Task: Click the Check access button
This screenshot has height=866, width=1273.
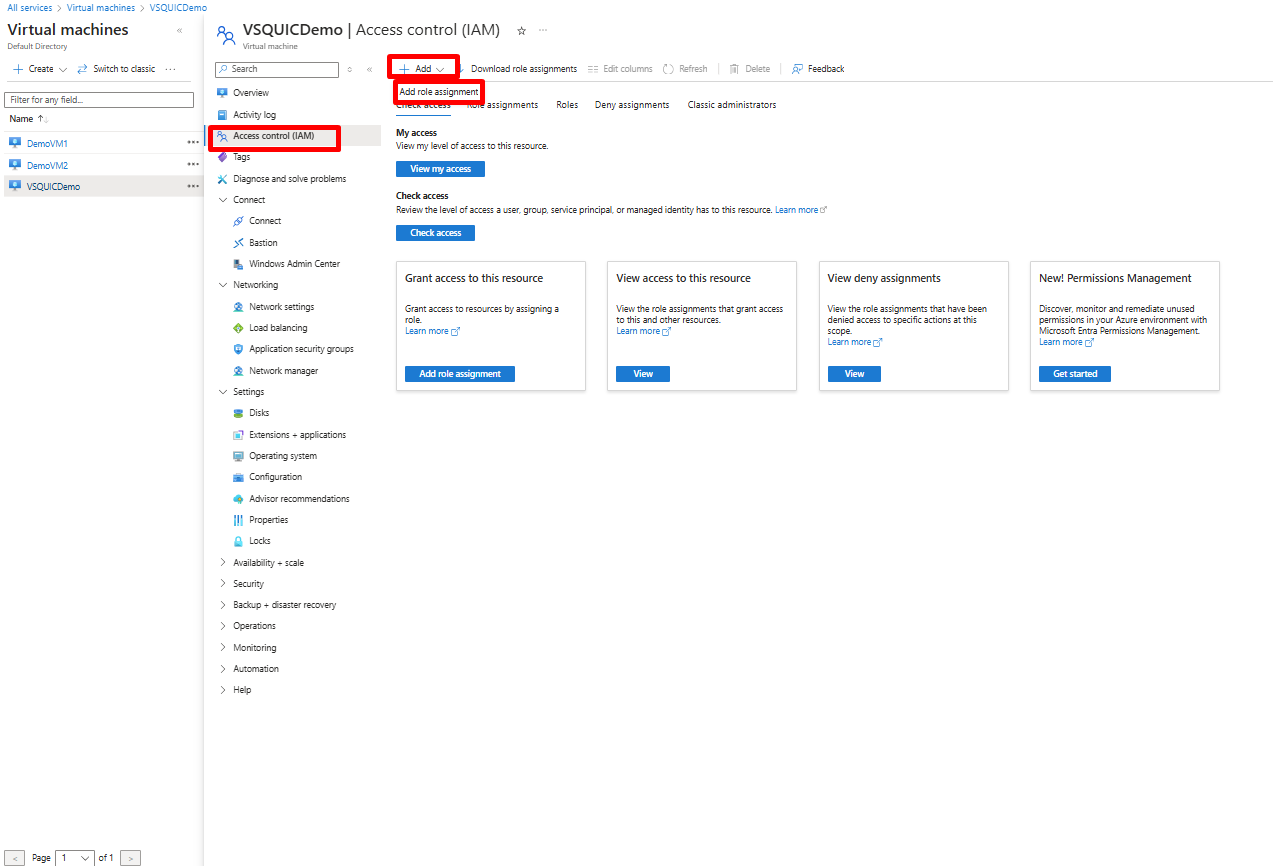Action: click(x=435, y=233)
